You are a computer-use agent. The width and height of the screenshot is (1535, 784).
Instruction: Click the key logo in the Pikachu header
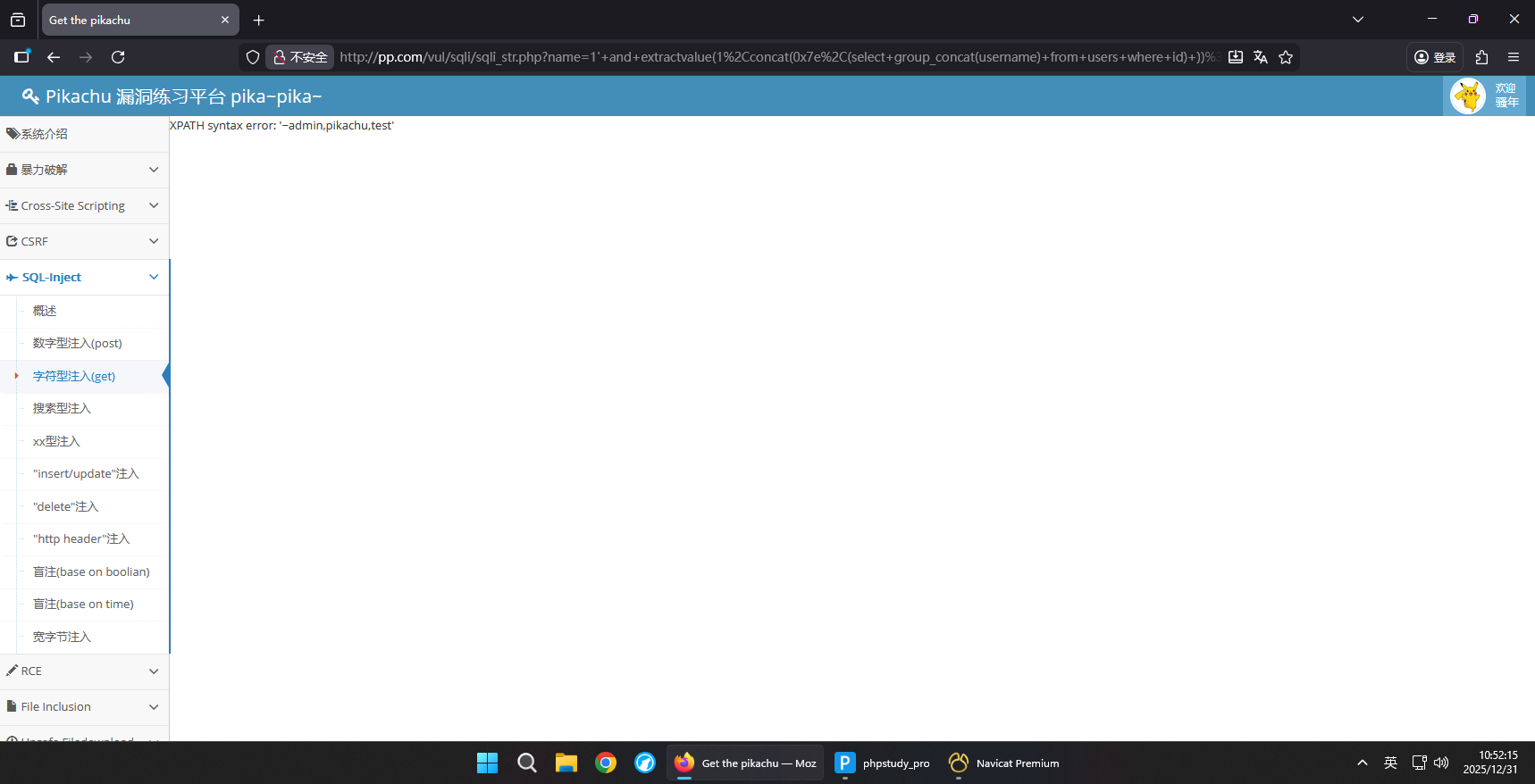(30, 96)
